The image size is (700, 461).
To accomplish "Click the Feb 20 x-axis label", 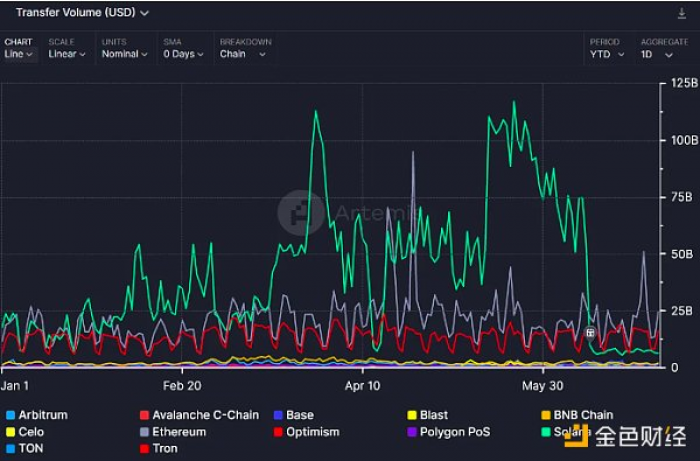I will 182,386.
